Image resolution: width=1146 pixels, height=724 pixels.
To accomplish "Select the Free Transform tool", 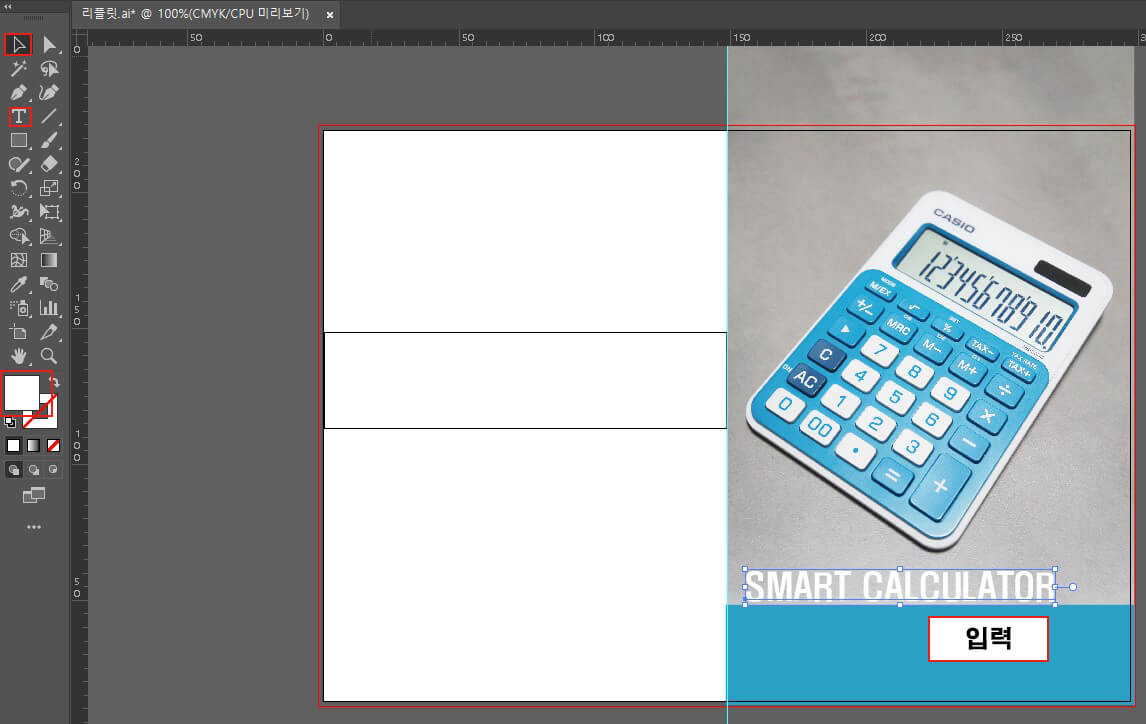I will (x=49, y=212).
